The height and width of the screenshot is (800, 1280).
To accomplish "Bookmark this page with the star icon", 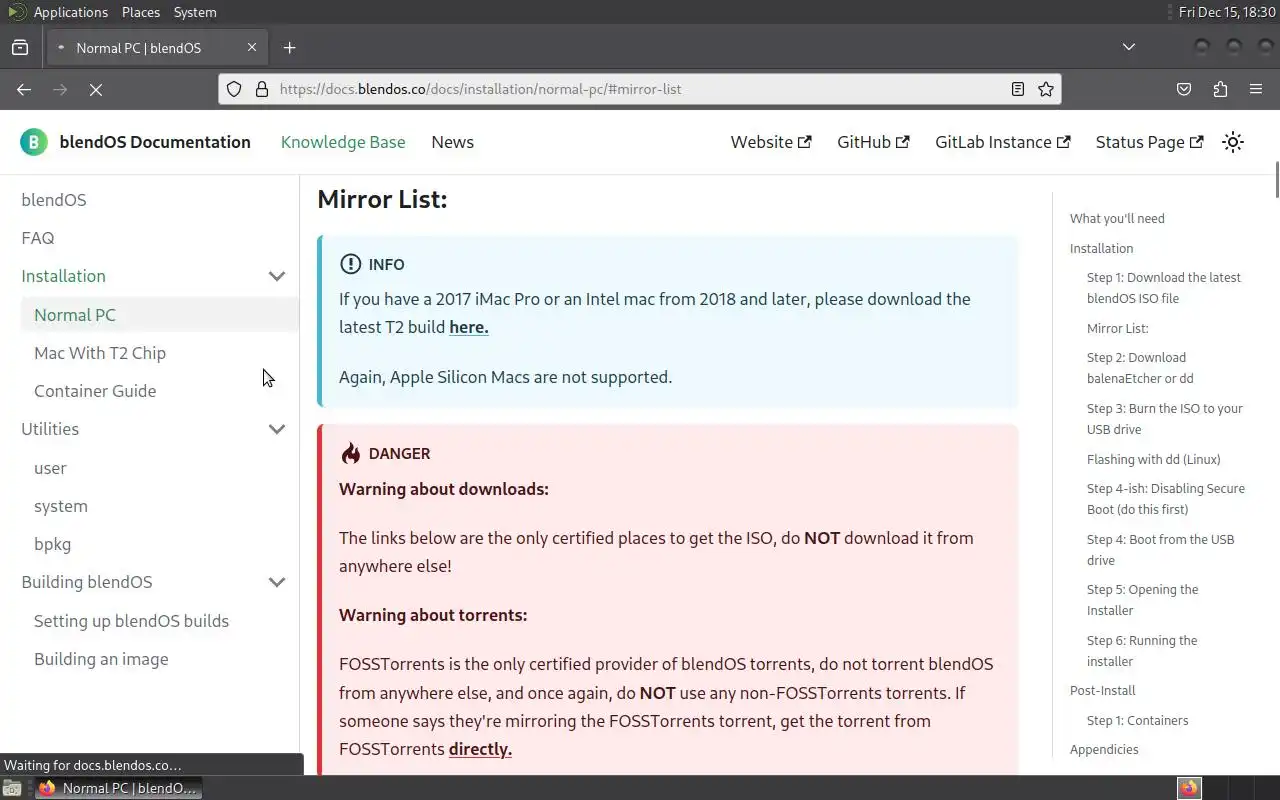I will click(1046, 89).
